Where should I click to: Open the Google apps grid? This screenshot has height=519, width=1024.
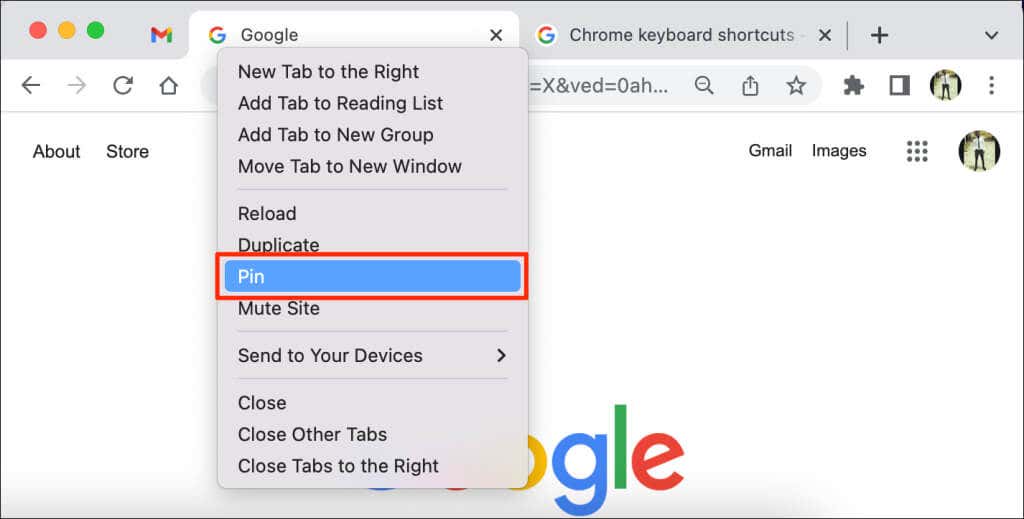point(917,151)
